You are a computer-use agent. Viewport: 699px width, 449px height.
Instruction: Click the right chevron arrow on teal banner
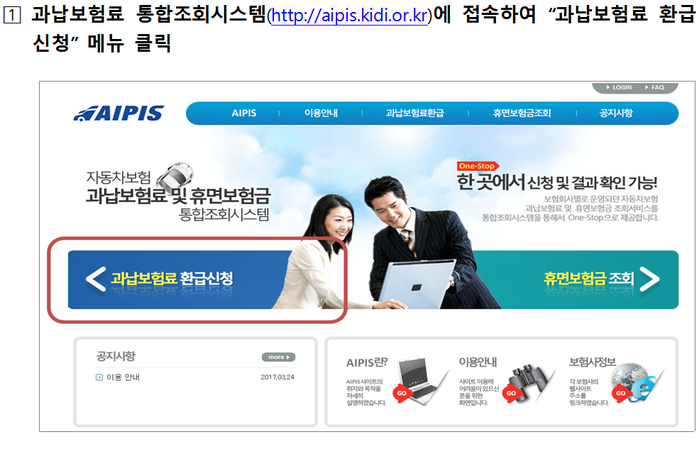point(650,279)
